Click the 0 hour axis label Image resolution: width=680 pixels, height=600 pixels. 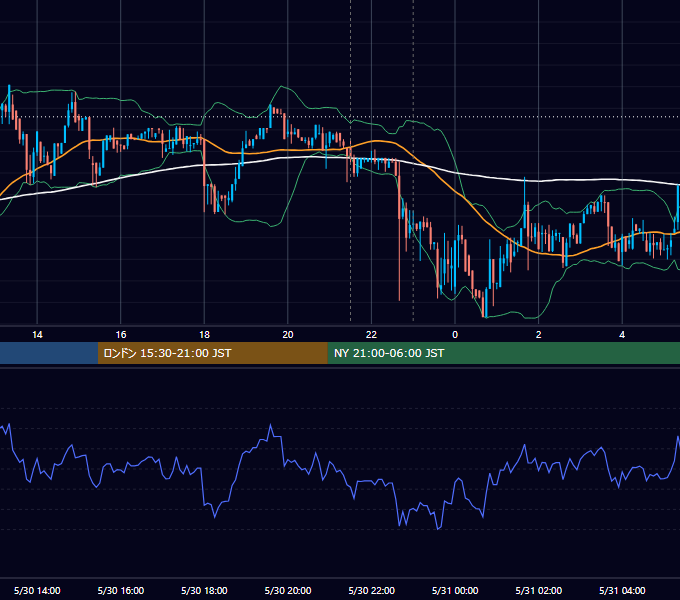coord(455,335)
